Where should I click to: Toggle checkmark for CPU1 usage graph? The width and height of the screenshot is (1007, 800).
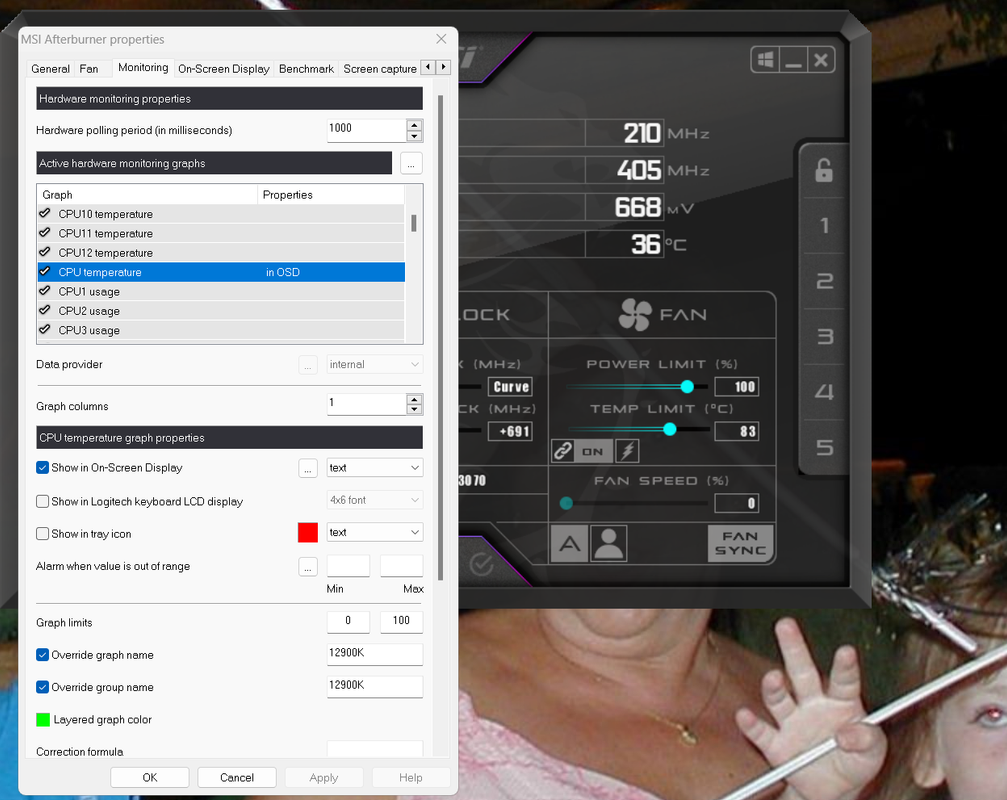point(45,291)
